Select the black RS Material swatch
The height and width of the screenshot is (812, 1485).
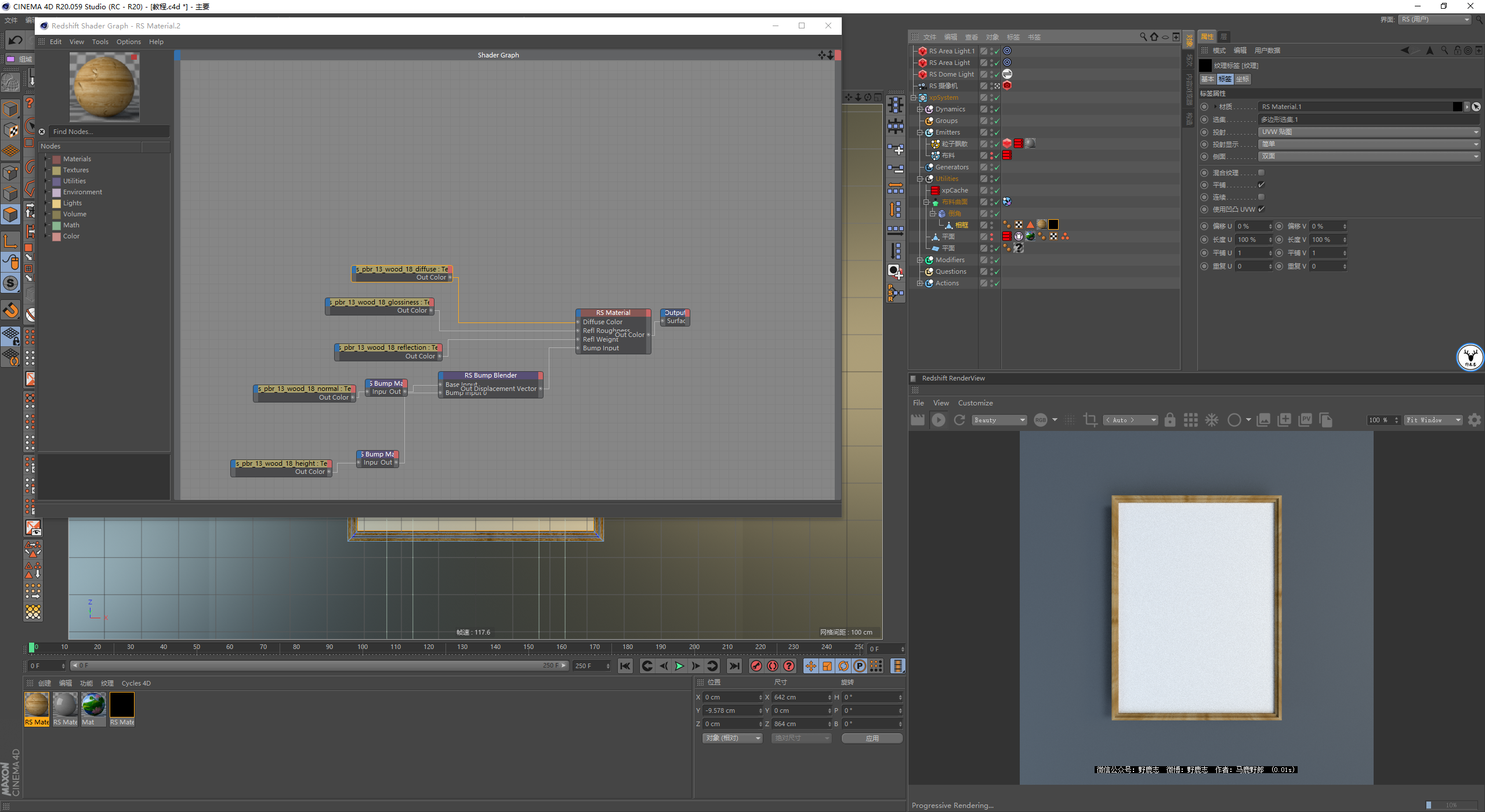[122, 705]
